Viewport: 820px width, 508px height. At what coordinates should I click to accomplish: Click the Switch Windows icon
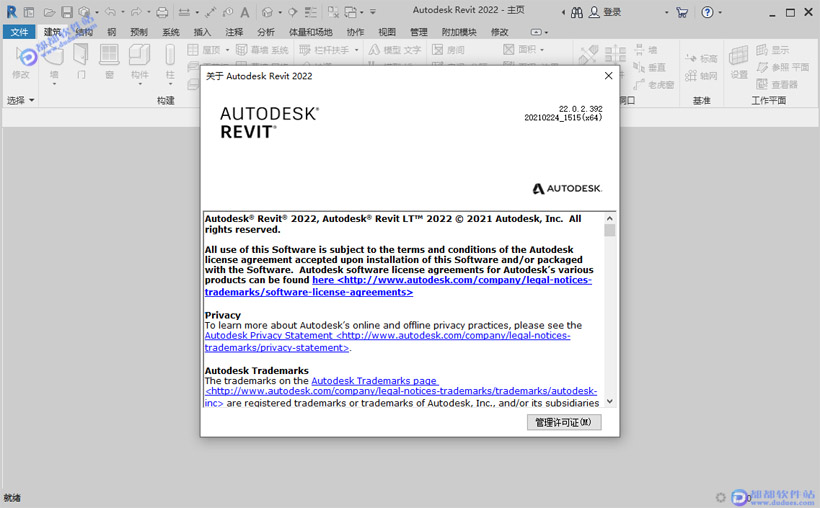coord(350,12)
